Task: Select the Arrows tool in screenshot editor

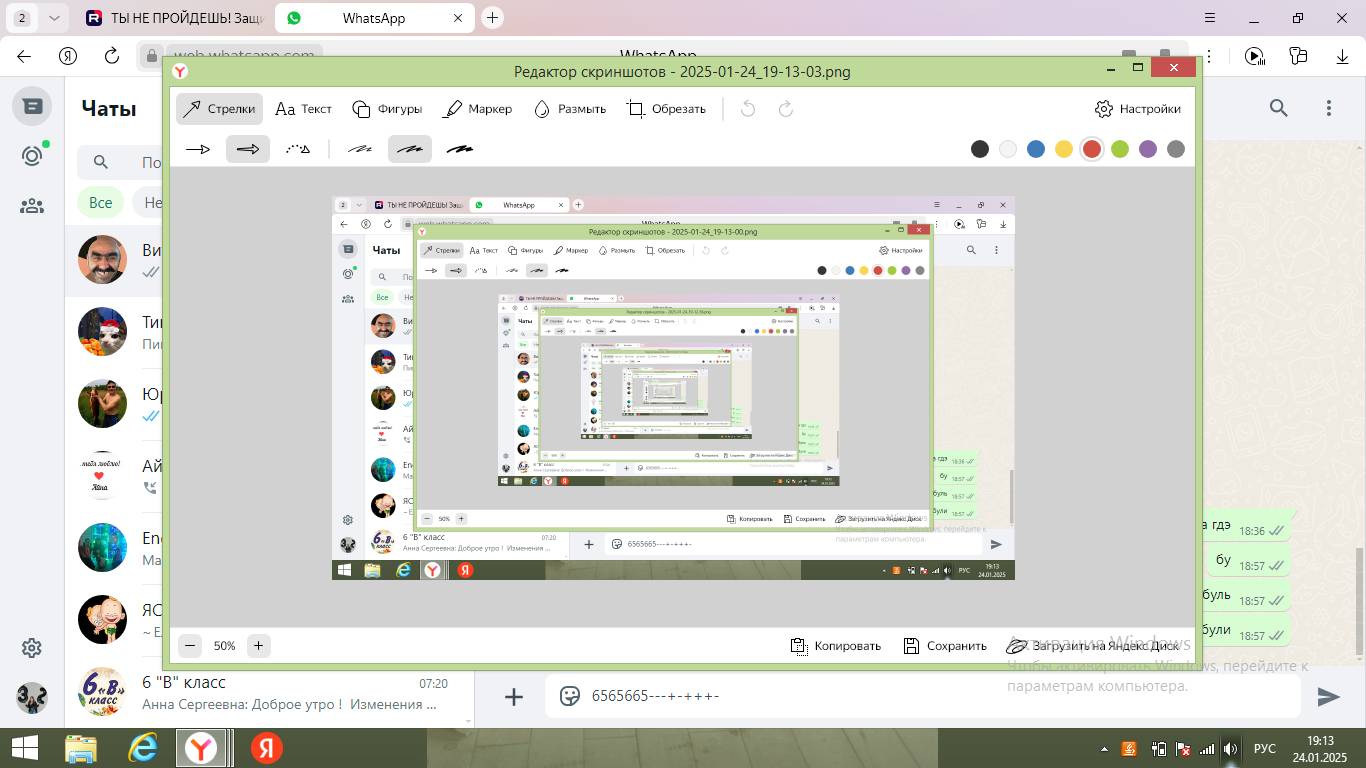Action: coord(219,109)
